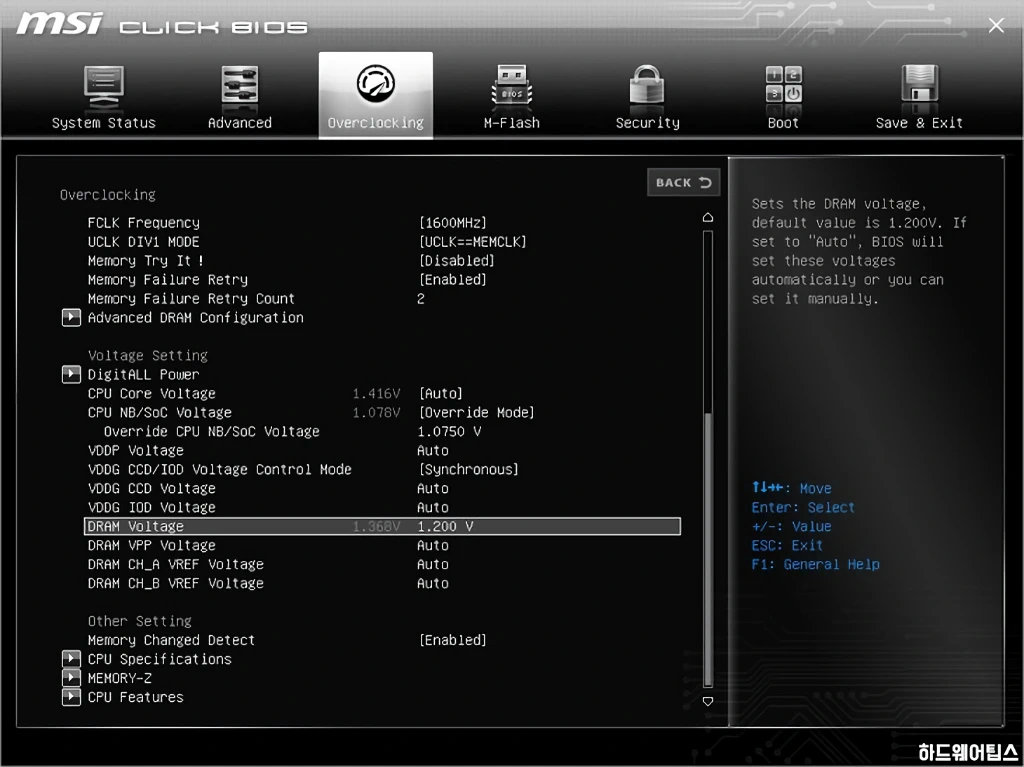Image resolution: width=1024 pixels, height=767 pixels.
Task: Click the DigitALL Power label
Action: click(x=144, y=374)
